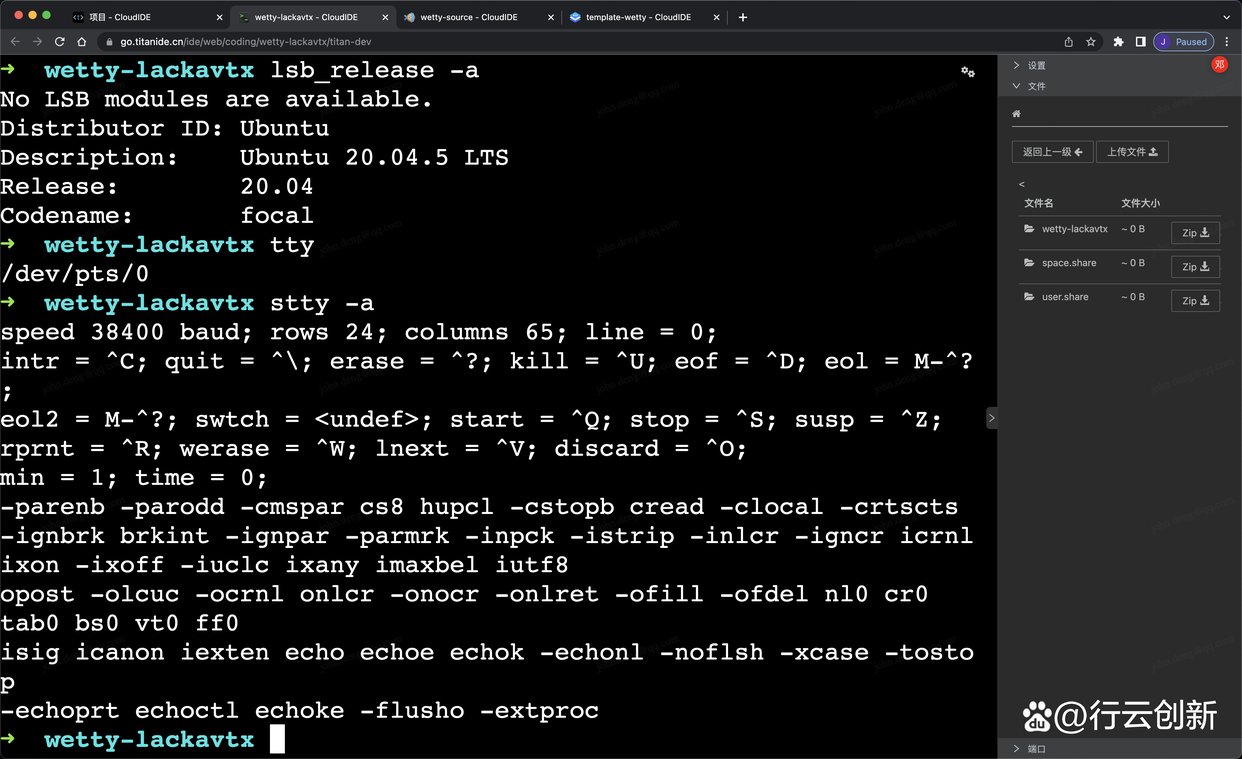The height and width of the screenshot is (759, 1242).
Task: Click the Zip download for user.share row
Action: point(1195,300)
